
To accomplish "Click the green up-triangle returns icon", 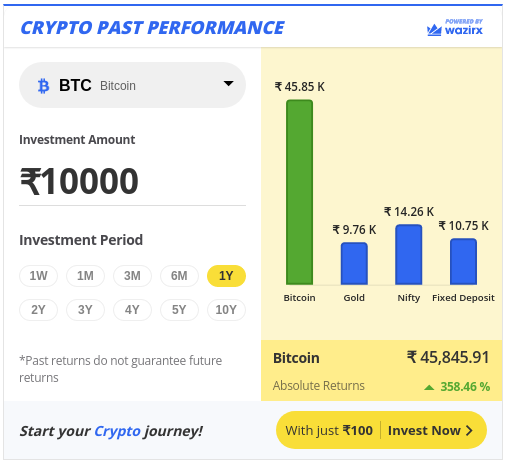I will [429, 387].
